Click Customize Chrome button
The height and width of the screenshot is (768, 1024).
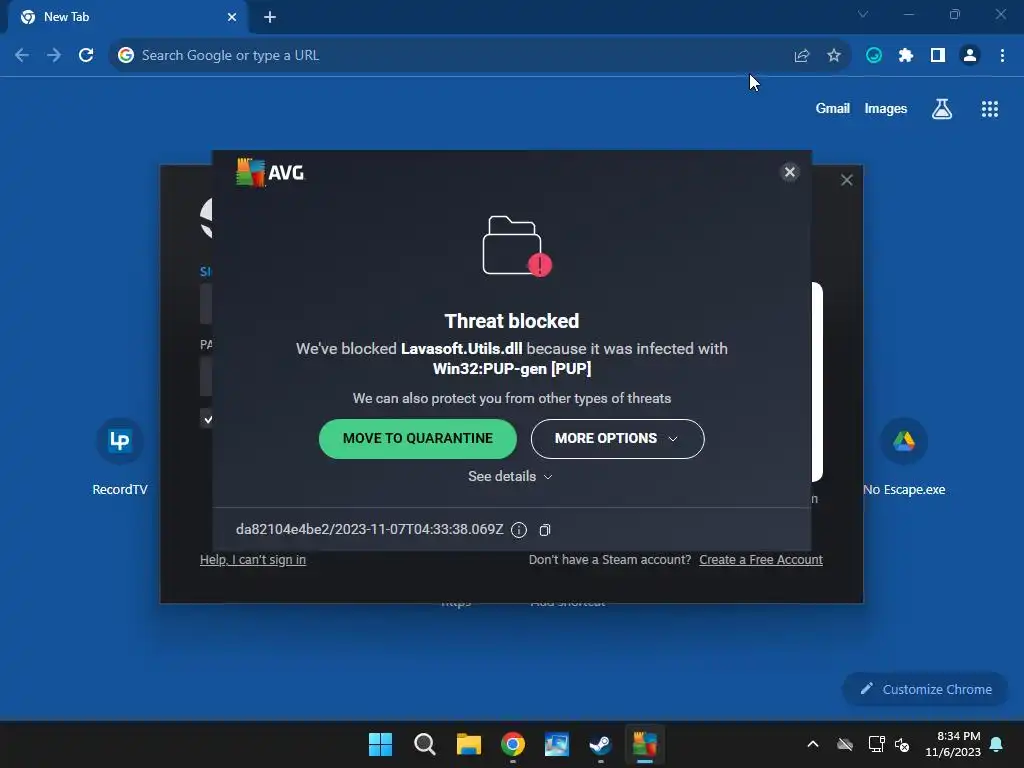point(925,689)
